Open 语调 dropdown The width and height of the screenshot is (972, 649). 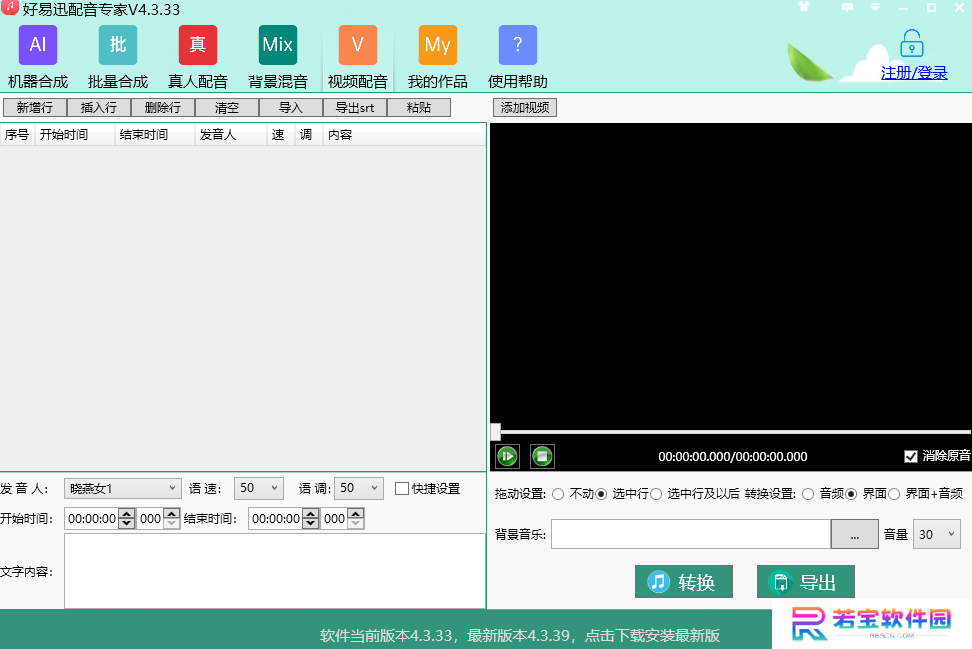[359, 488]
